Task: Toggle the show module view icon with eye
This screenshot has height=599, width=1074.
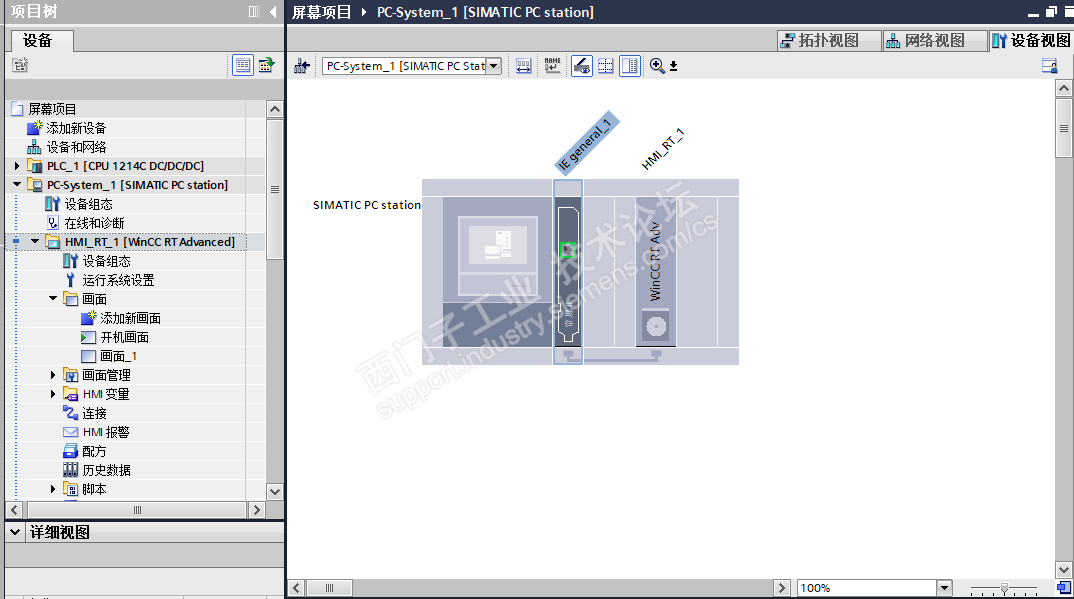Action: tap(582, 66)
